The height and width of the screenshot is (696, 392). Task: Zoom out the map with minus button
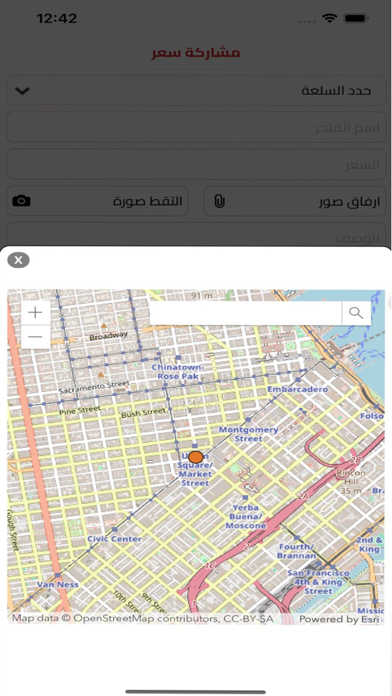click(x=36, y=336)
